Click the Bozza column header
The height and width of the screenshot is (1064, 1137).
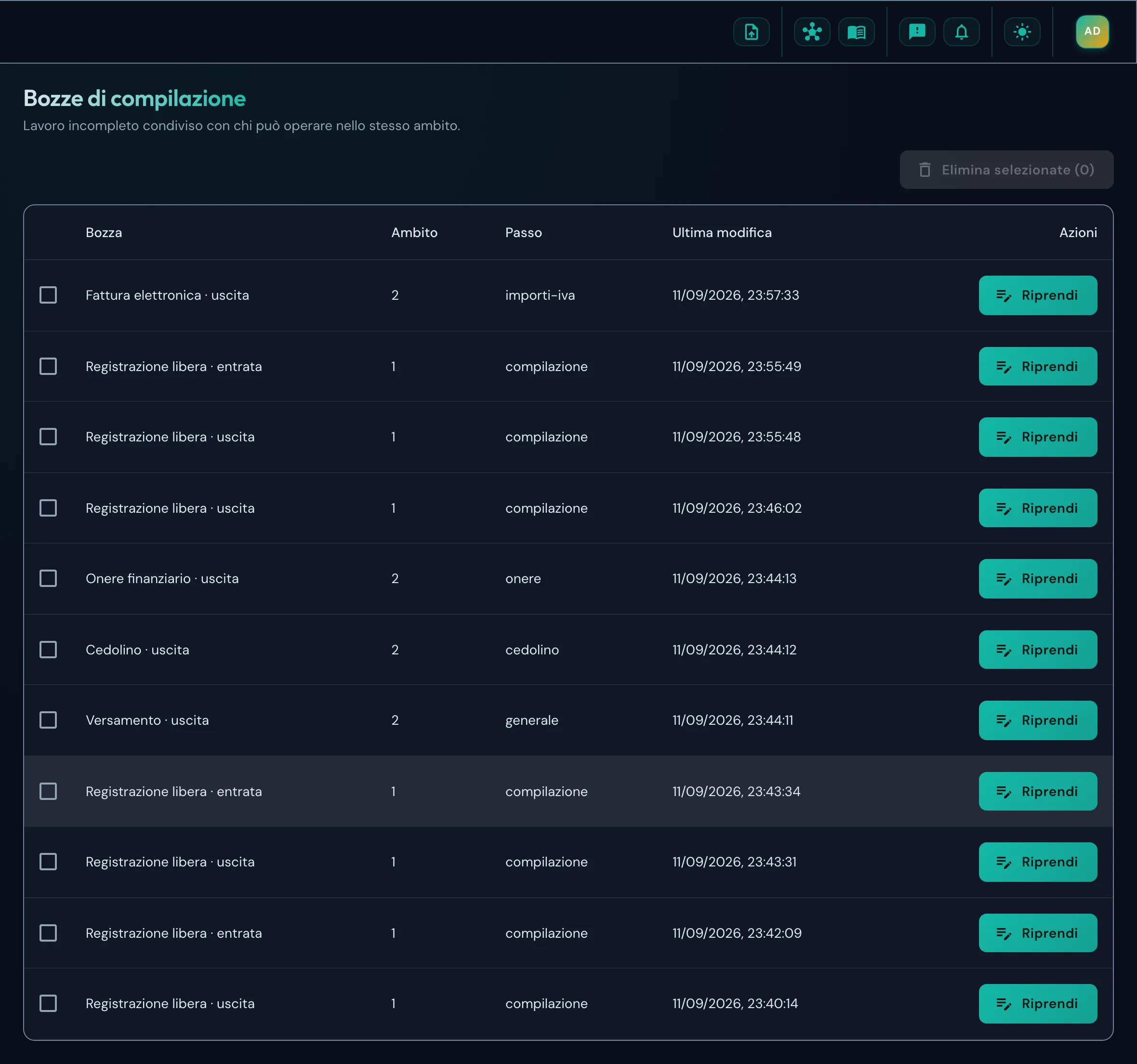(104, 233)
